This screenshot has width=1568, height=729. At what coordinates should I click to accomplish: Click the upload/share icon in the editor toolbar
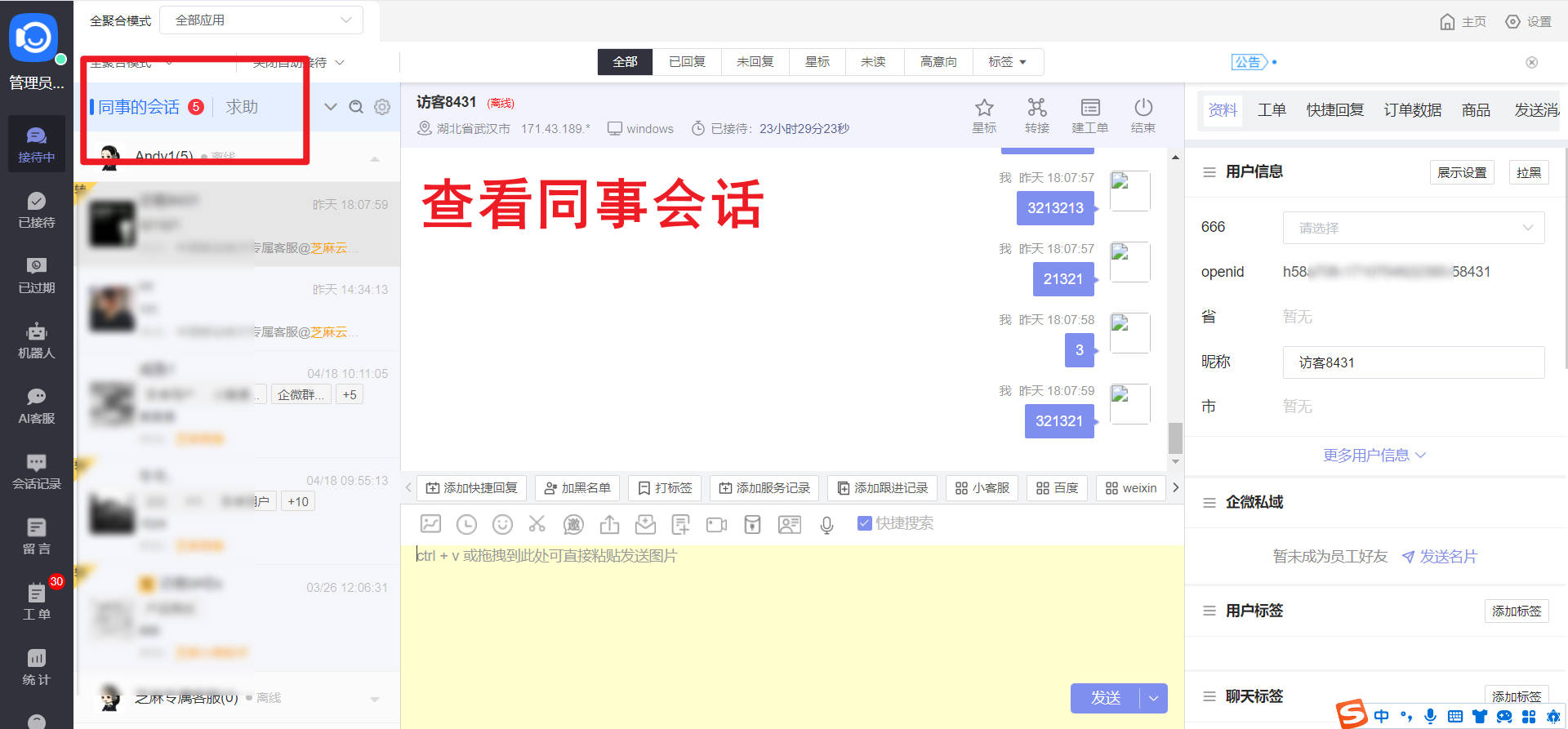609,524
